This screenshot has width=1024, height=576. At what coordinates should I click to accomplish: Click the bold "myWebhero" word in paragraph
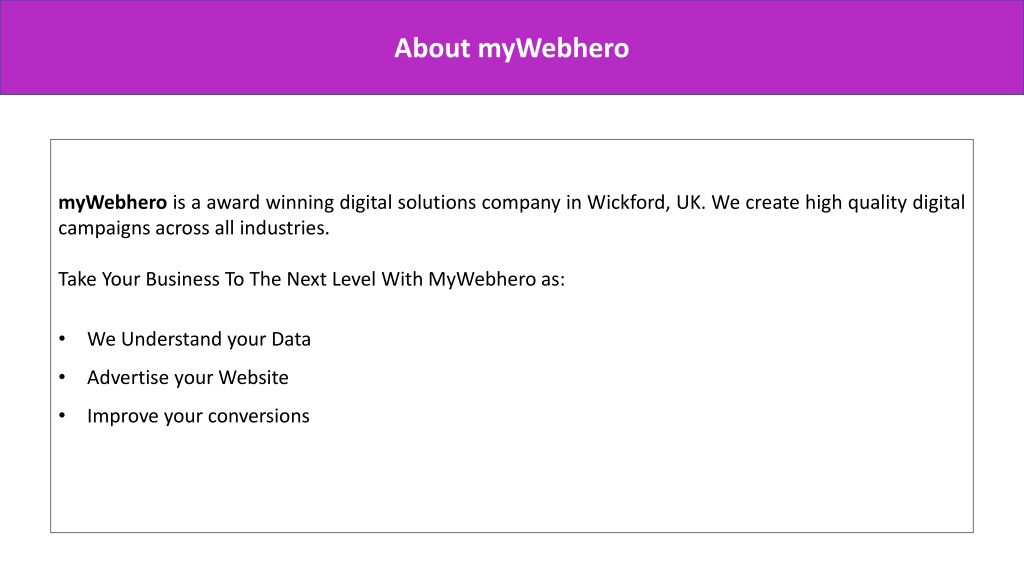[x=112, y=203]
